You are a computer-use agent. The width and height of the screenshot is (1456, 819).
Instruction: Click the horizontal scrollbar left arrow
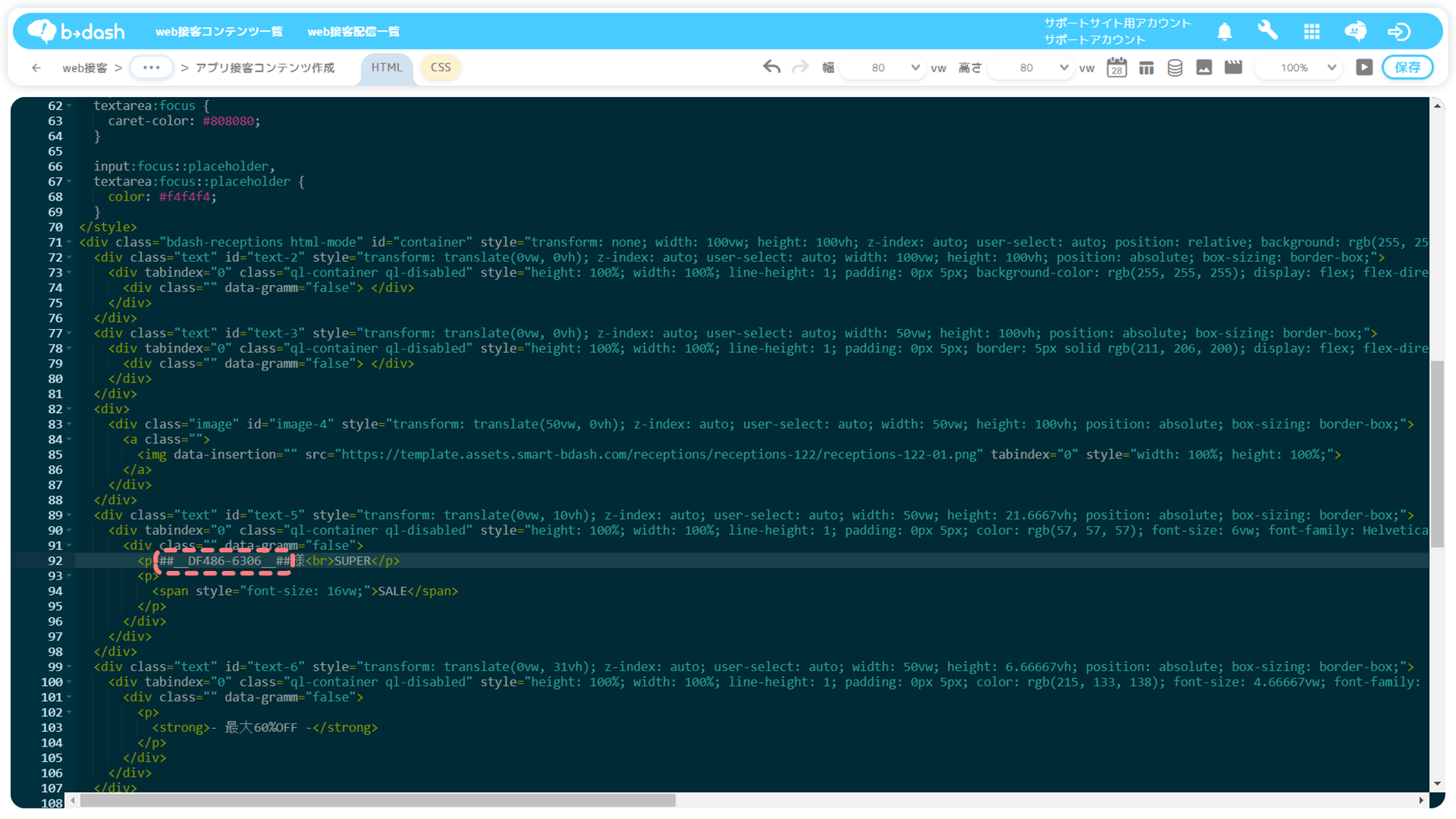coord(73,801)
